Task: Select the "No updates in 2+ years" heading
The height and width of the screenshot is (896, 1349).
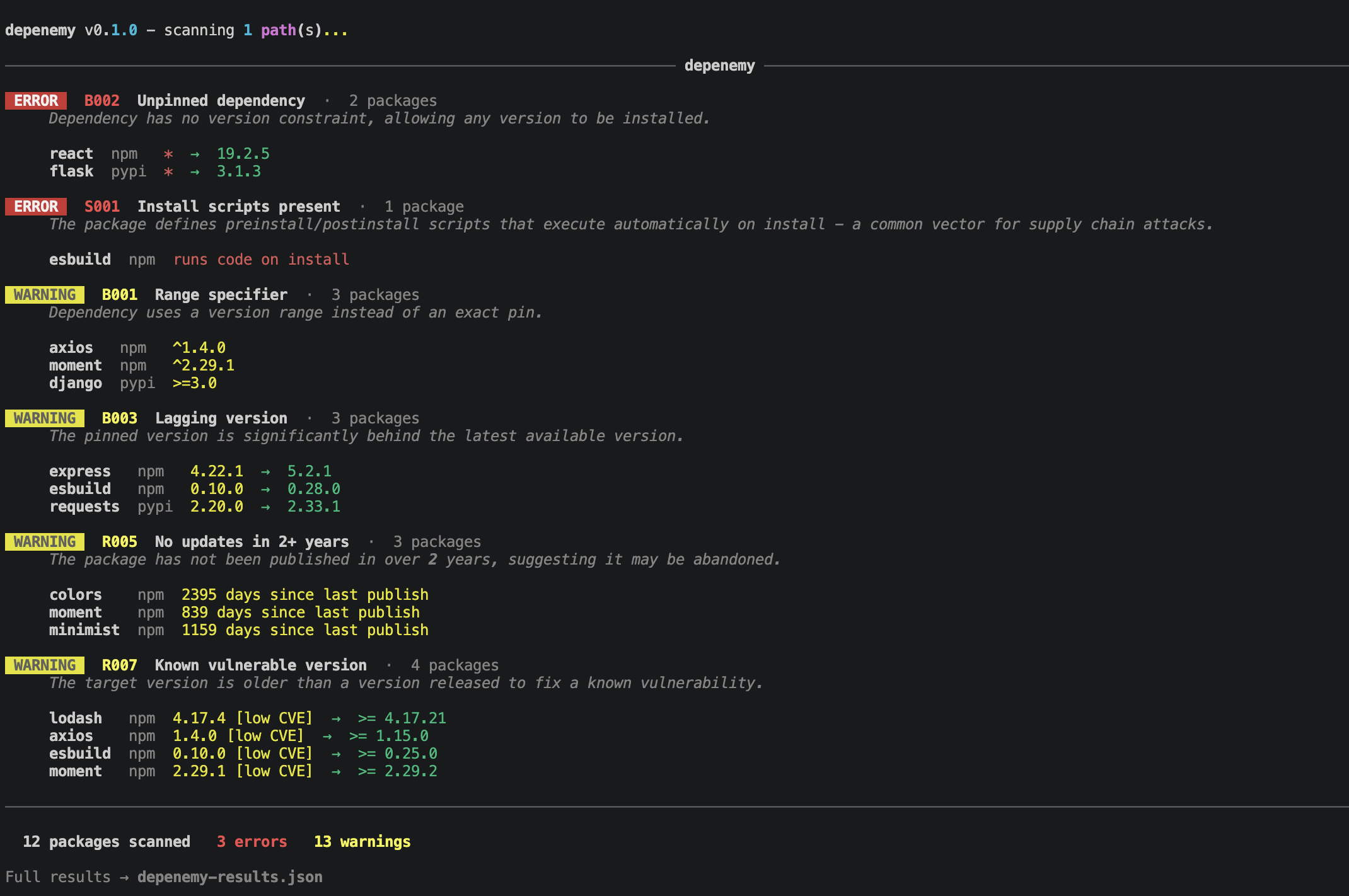Action: coord(252,542)
